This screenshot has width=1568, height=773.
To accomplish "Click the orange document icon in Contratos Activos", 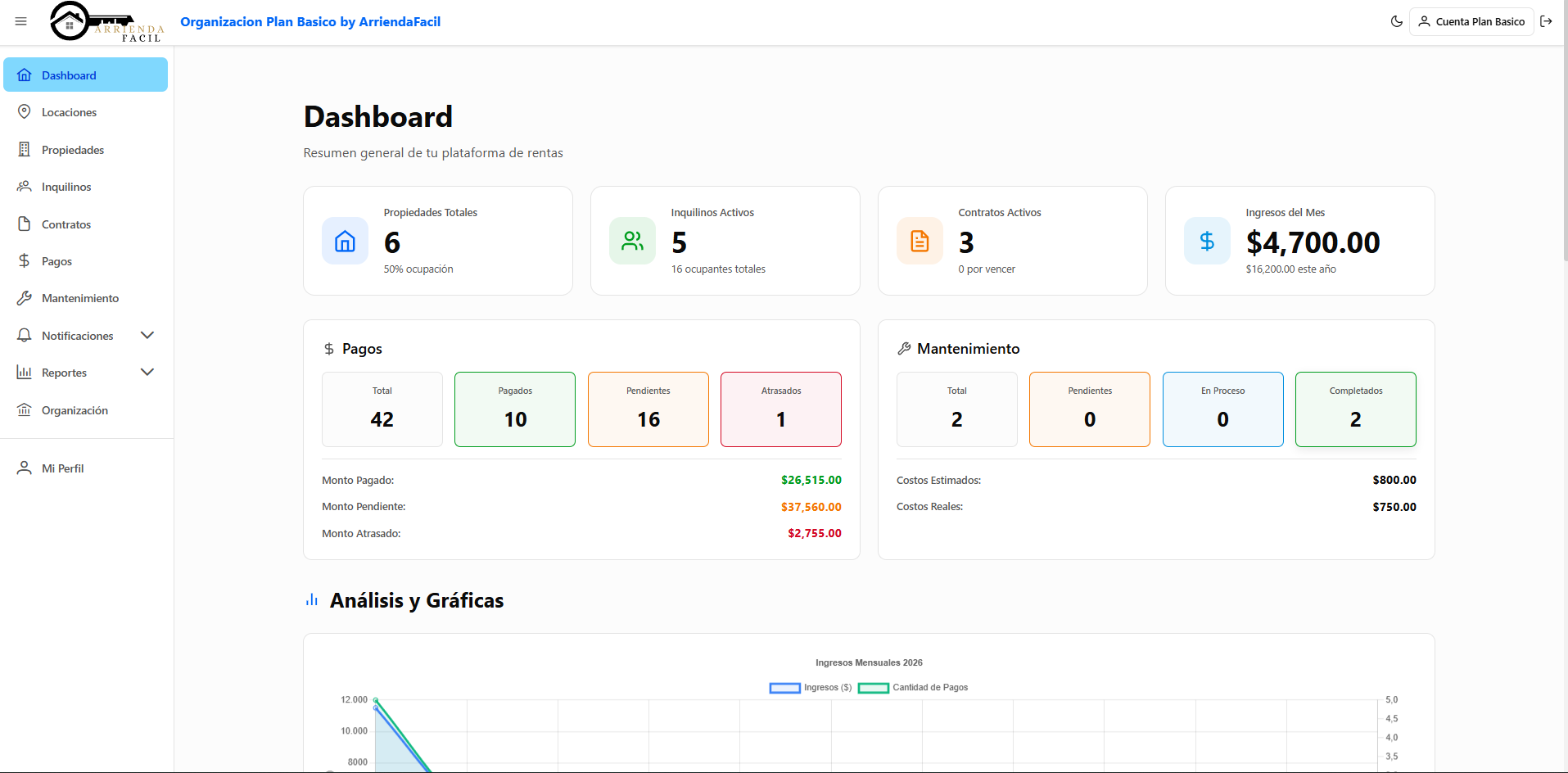I will (920, 241).
